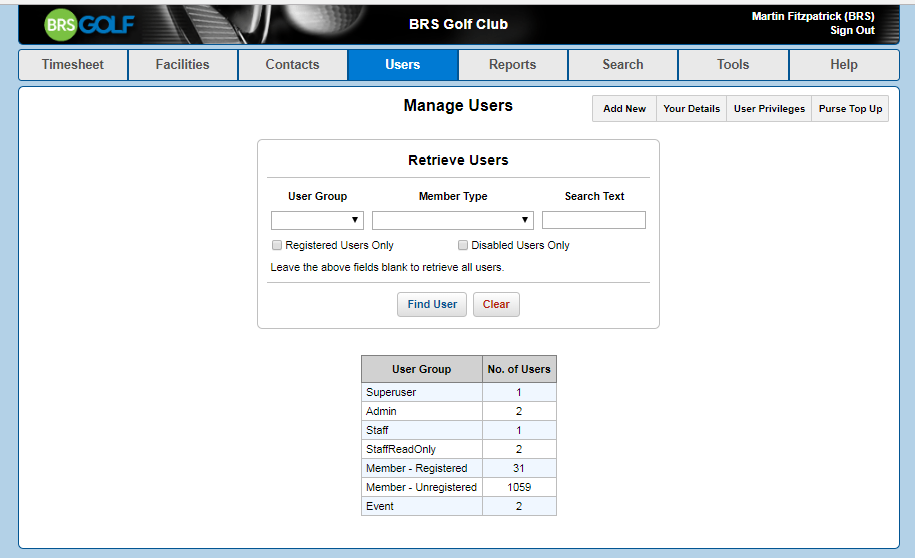Click the 1059 users count cell

(519, 487)
